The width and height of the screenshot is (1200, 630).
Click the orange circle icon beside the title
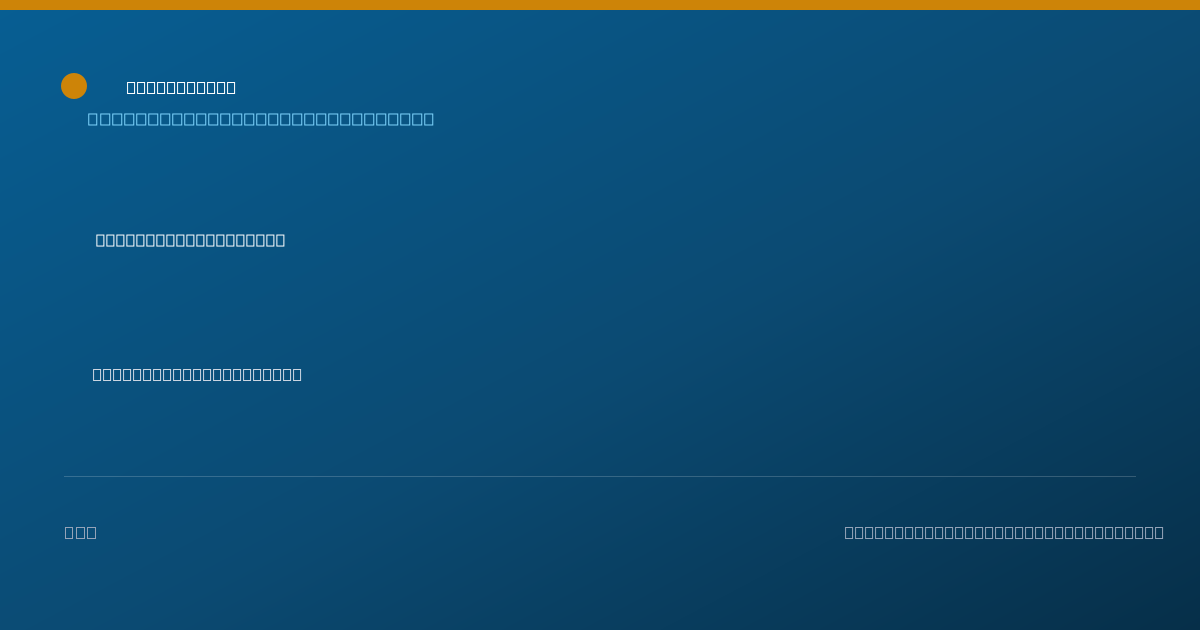coord(74,86)
